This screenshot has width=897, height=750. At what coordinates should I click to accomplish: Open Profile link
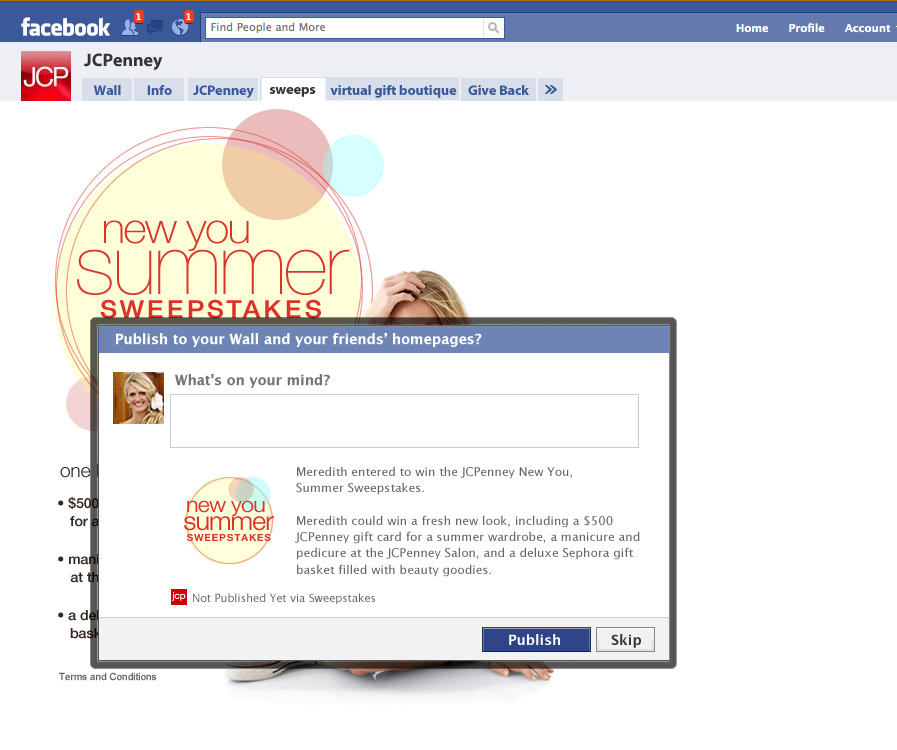coord(806,28)
